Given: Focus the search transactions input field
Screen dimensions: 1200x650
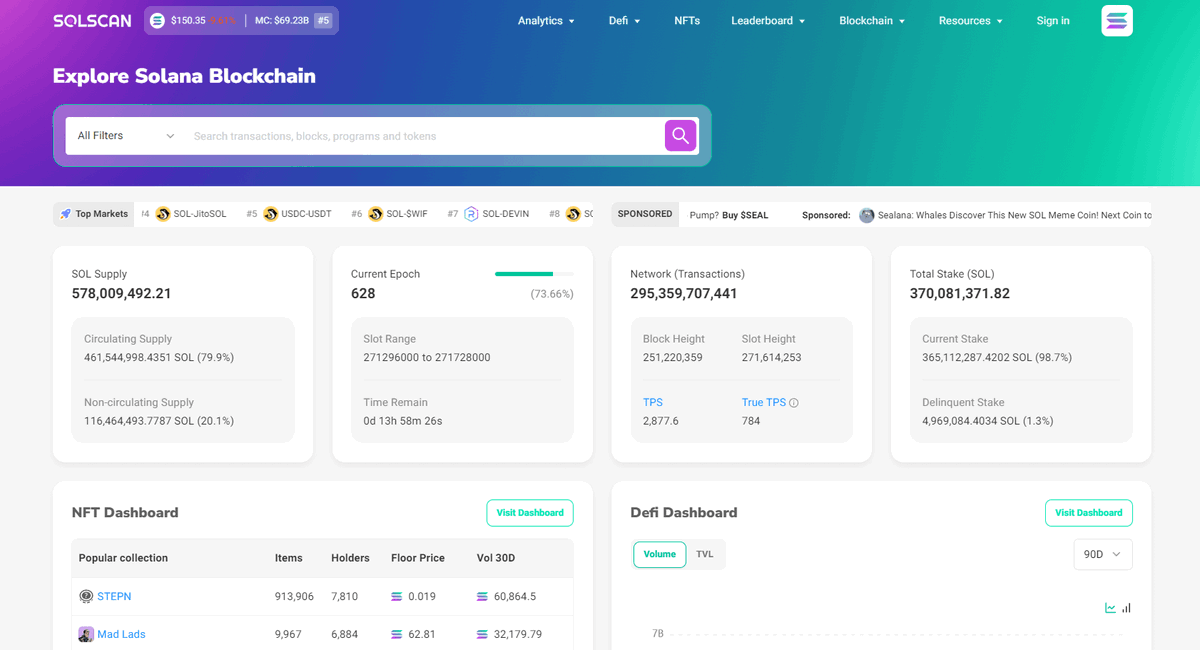Looking at the screenshot, I should coord(424,136).
